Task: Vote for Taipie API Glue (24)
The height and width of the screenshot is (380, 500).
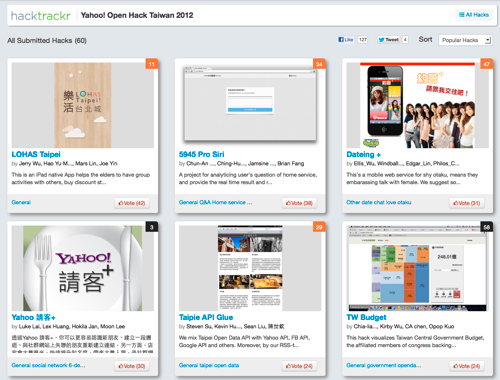Action: click(x=299, y=366)
